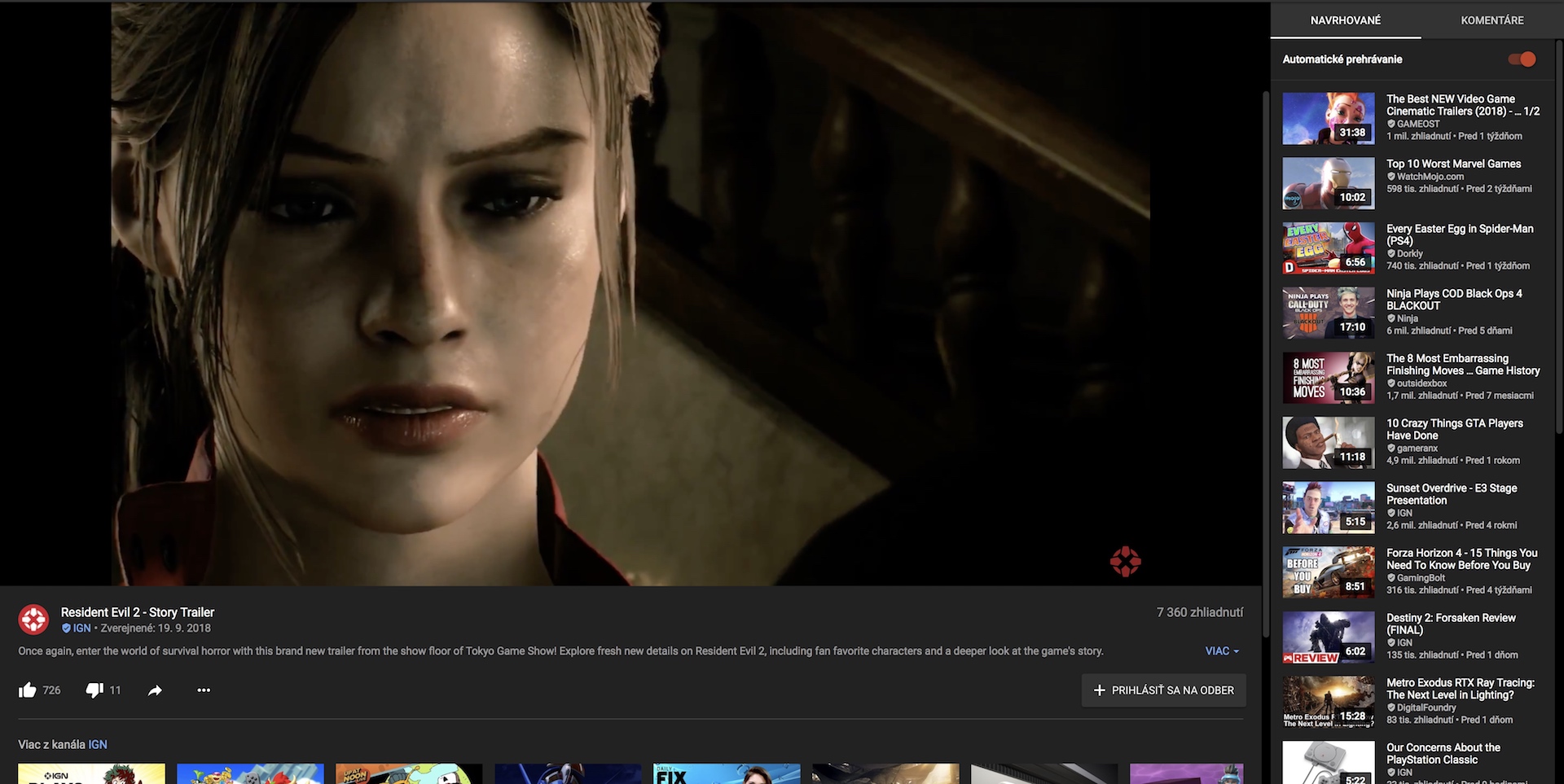Open Every Easter Egg in Spider-Man title
The image size is (1564, 784).
[1460, 234]
